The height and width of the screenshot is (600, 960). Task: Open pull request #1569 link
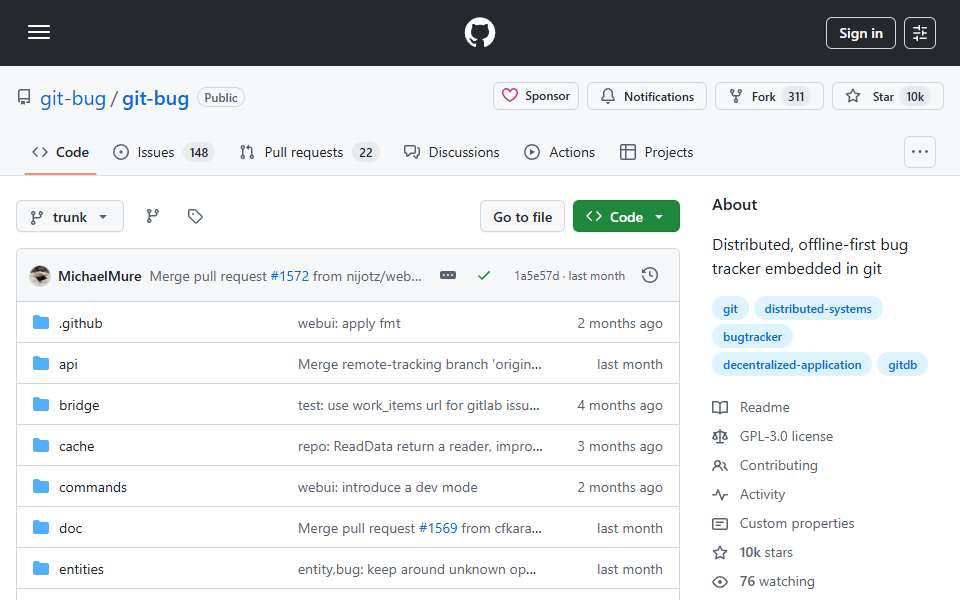click(x=438, y=528)
